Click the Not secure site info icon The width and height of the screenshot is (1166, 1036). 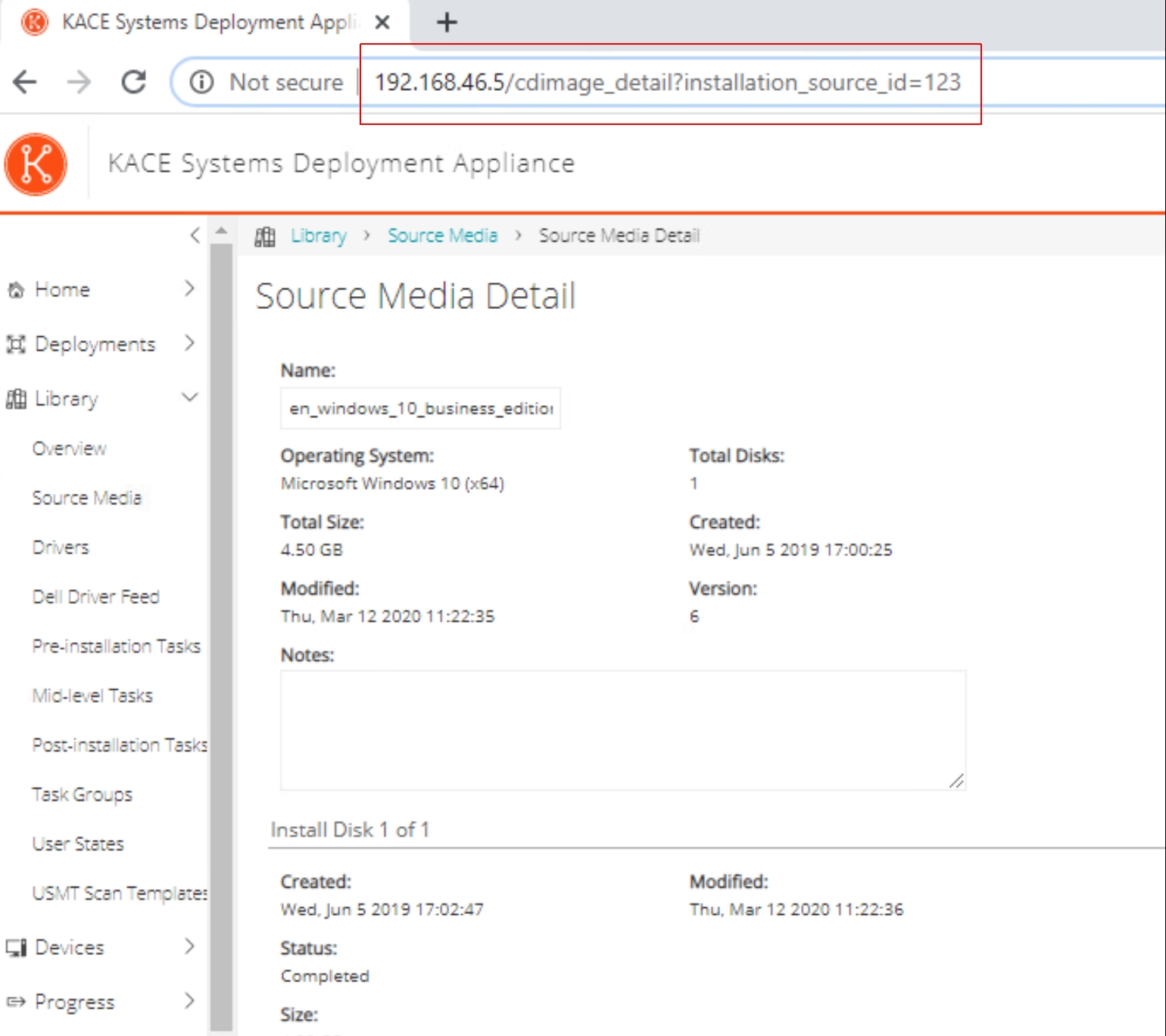point(201,82)
